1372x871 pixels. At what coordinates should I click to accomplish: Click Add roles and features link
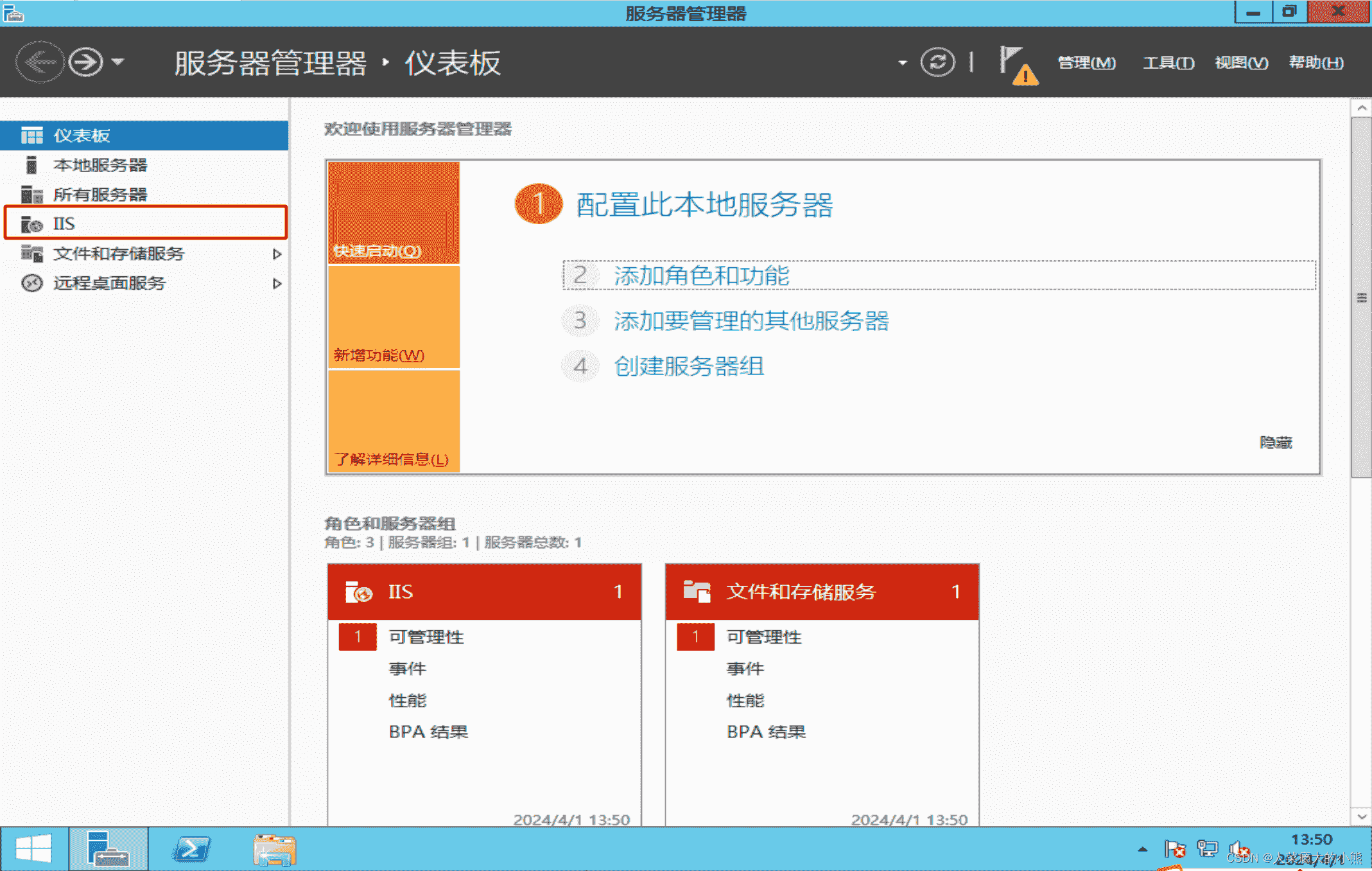(701, 276)
